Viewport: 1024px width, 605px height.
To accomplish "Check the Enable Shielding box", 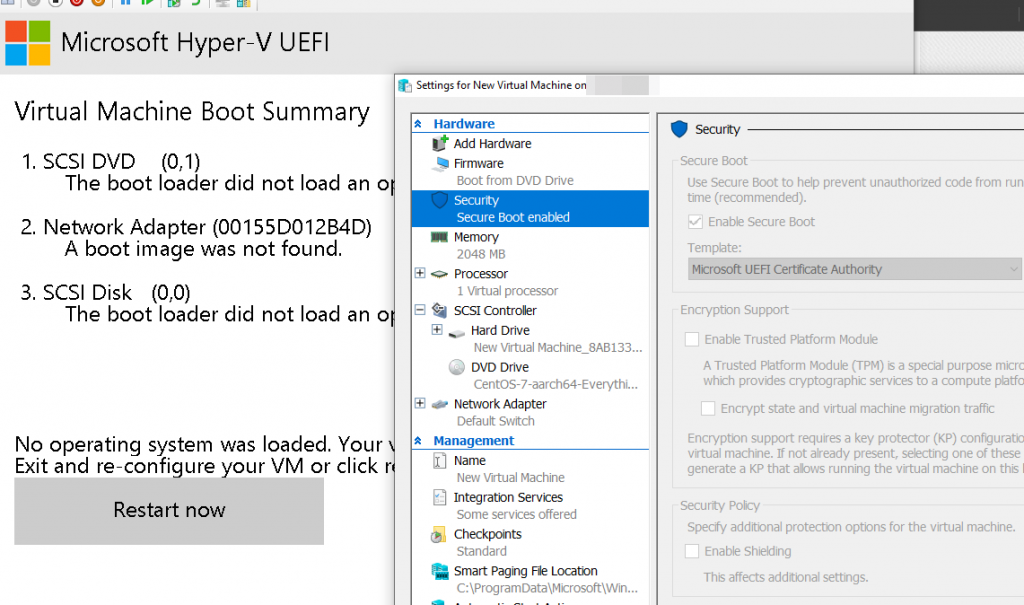I will (692, 551).
